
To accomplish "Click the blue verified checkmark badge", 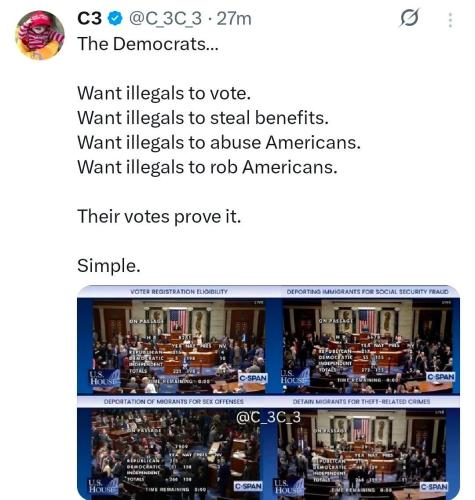I will click(115, 19).
